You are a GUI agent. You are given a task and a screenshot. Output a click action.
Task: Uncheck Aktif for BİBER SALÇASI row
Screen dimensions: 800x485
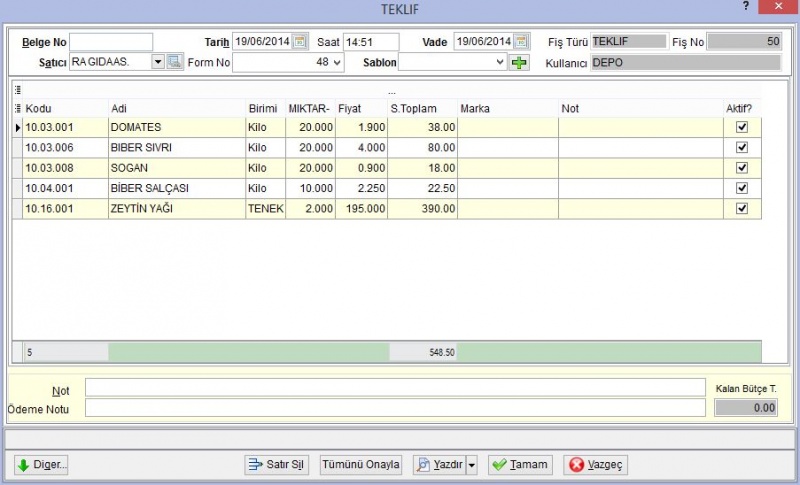(x=742, y=188)
